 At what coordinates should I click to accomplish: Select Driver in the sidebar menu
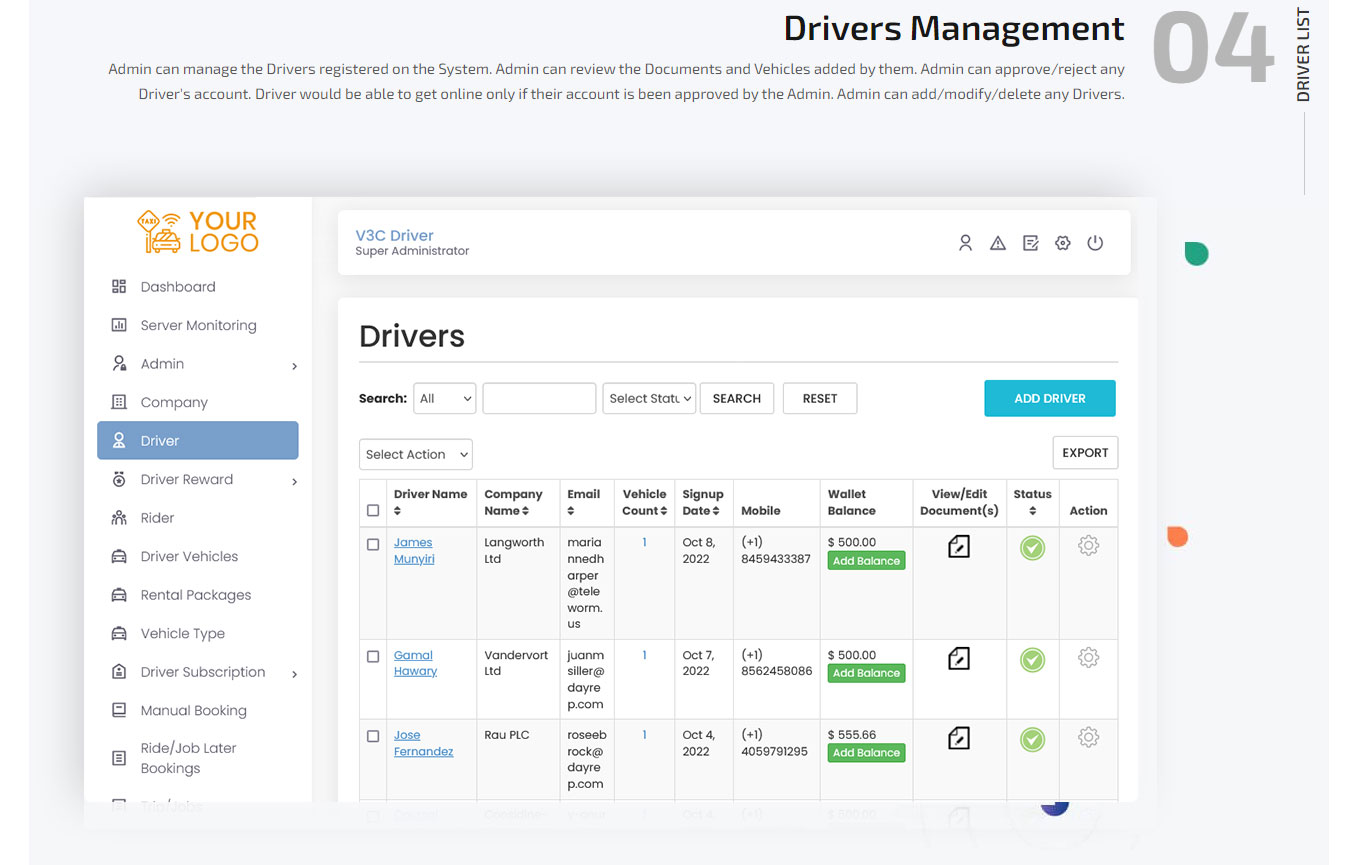click(x=198, y=440)
